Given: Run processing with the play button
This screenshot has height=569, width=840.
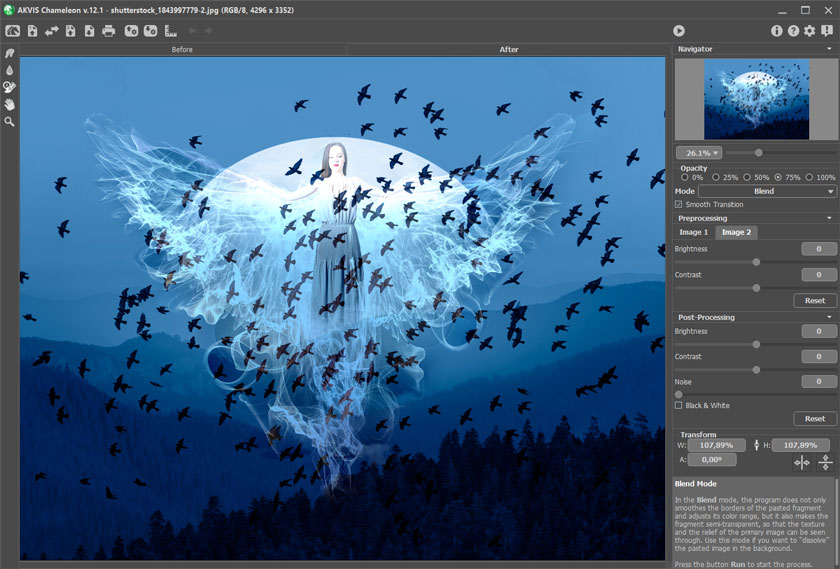Looking at the screenshot, I should tap(679, 31).
